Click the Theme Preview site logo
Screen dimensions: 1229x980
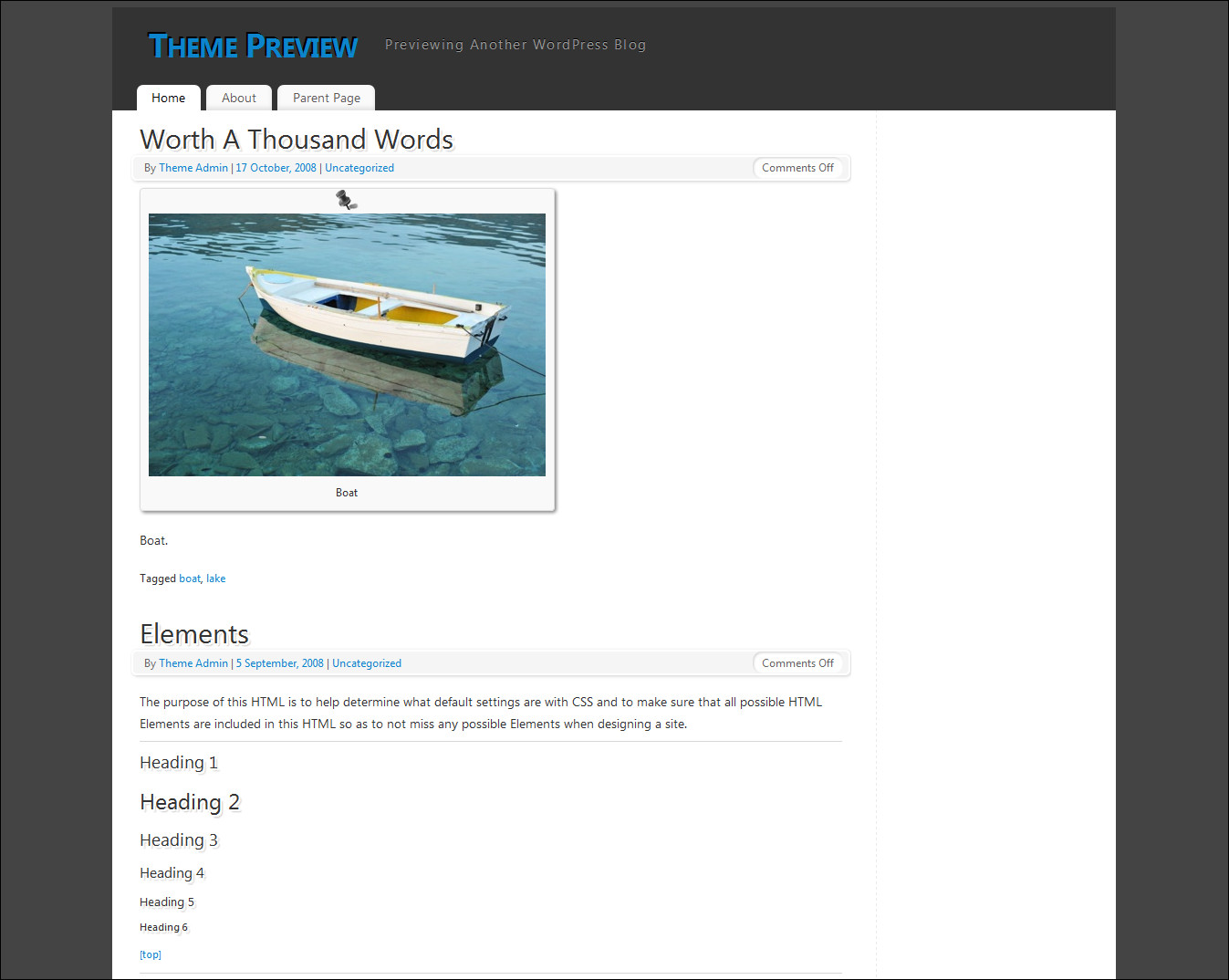tap(253, 46)
